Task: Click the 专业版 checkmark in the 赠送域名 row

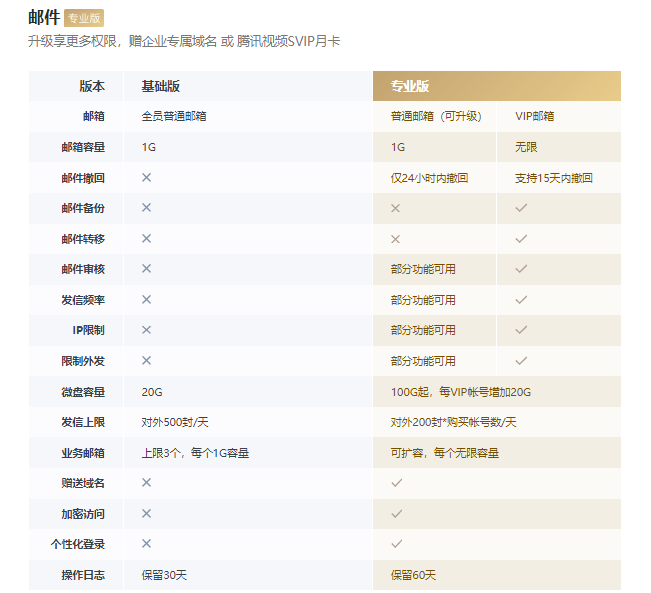Action: tap(396, 482)
